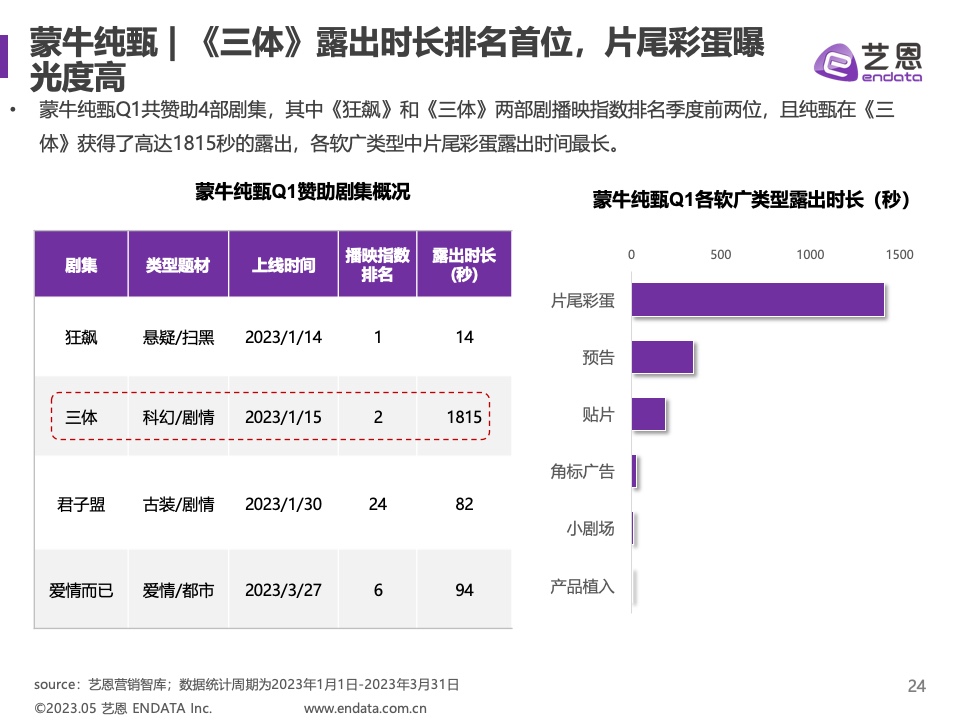Click the date 2023/3/27
Screen dimensions: 960x720
point(283,590)
